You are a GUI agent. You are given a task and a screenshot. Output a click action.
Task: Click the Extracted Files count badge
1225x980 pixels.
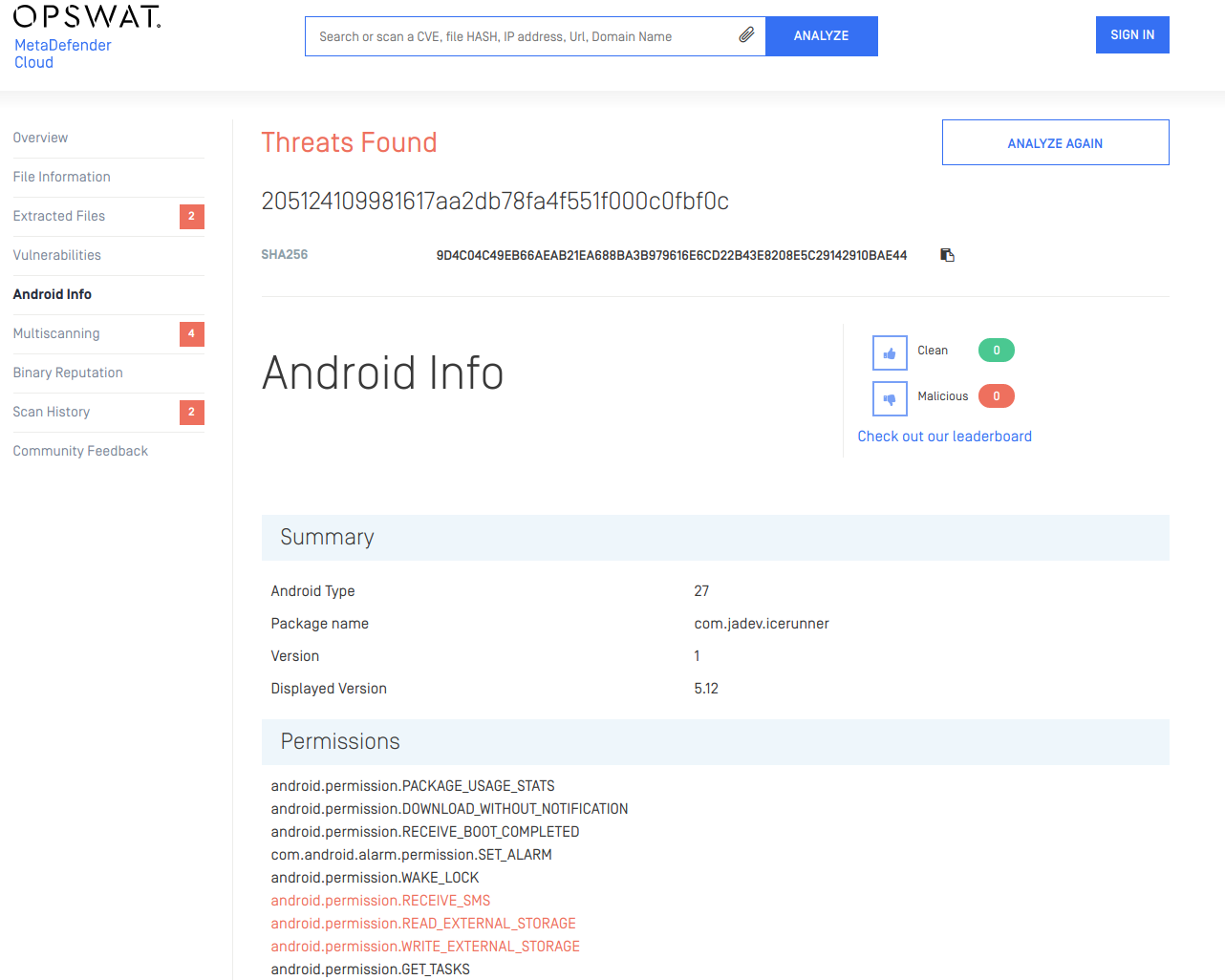pyautogui.click(x=192, y=216)
